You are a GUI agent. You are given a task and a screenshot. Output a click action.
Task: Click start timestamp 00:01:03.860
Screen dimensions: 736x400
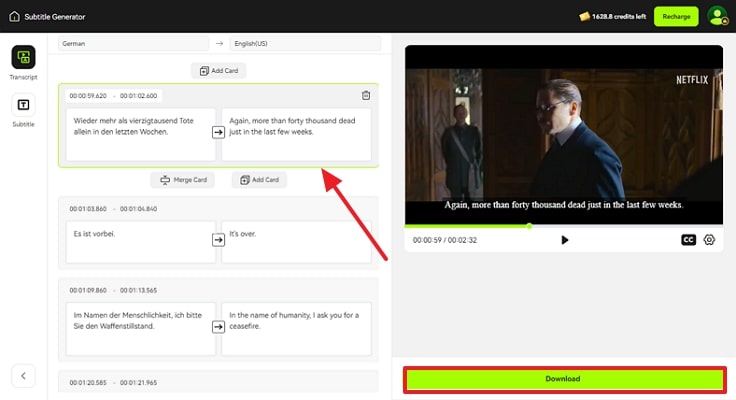click(x=88, y=209)
